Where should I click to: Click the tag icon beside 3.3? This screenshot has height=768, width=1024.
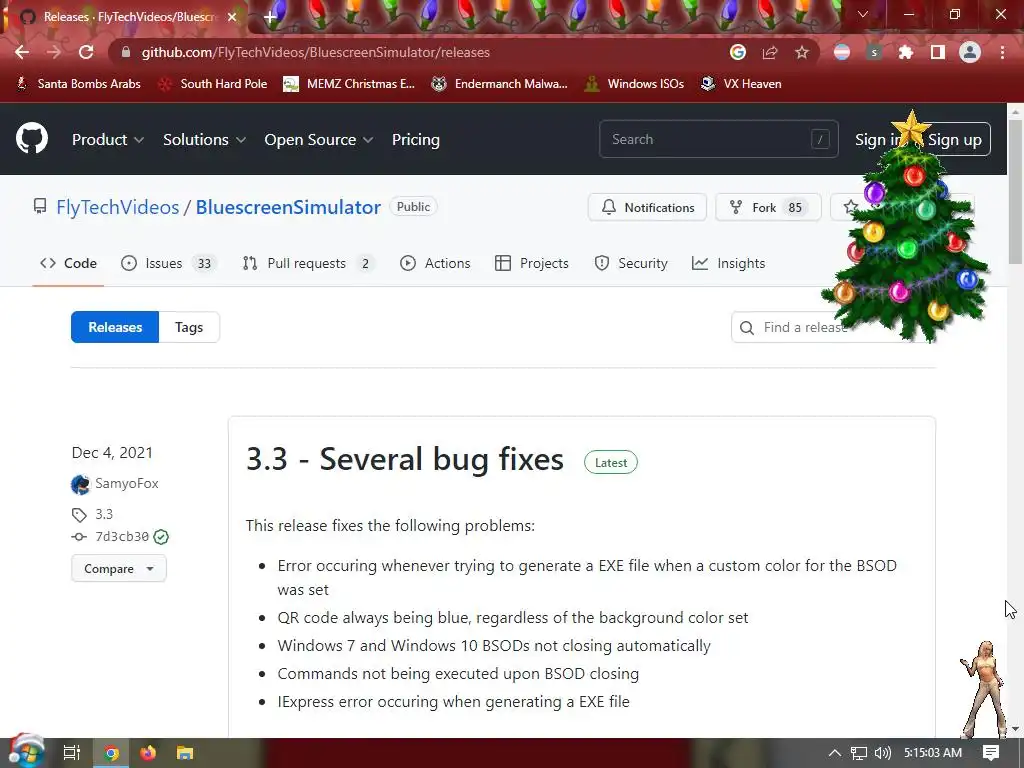(79, 515)
